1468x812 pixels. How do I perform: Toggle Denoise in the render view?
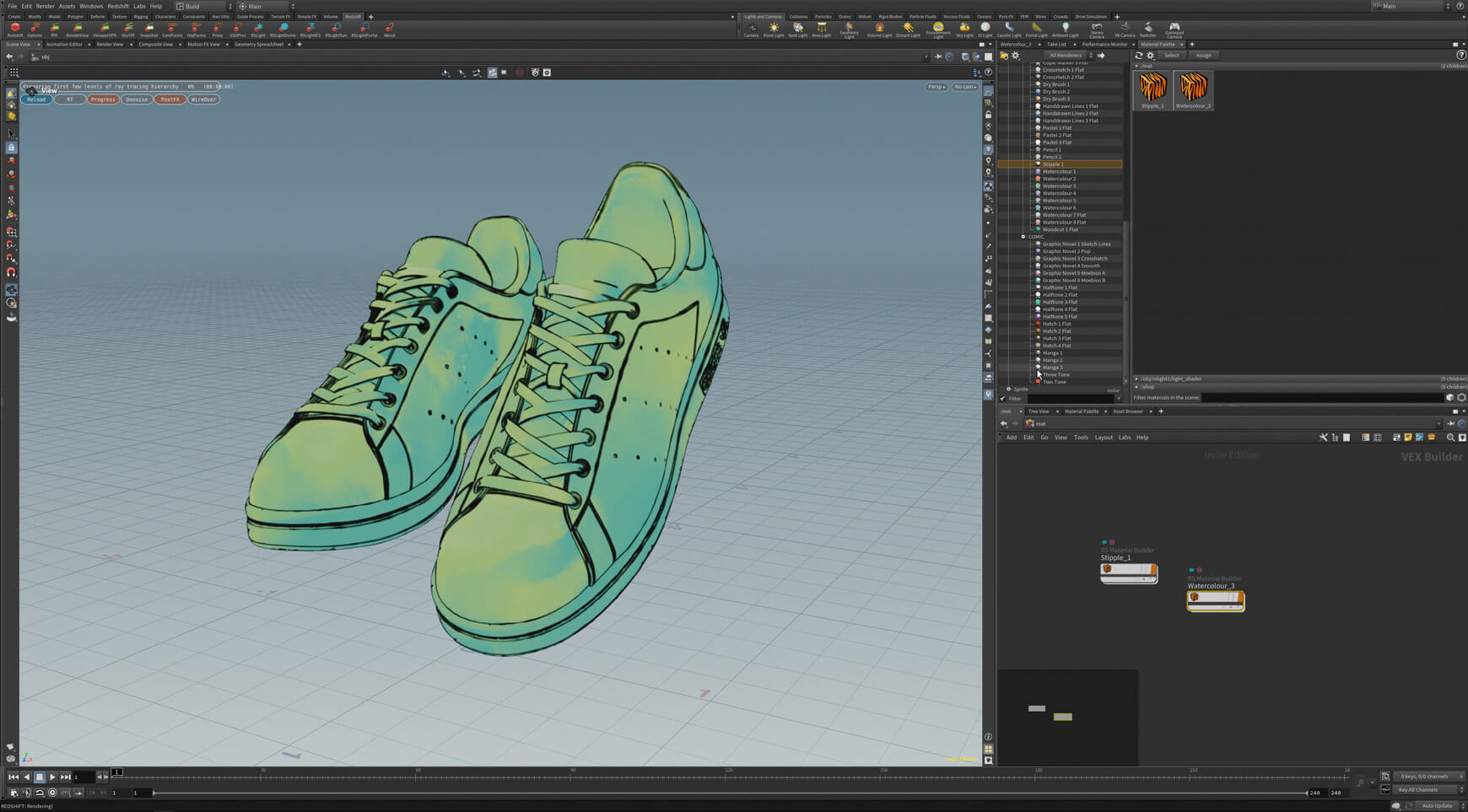point(137,99)
